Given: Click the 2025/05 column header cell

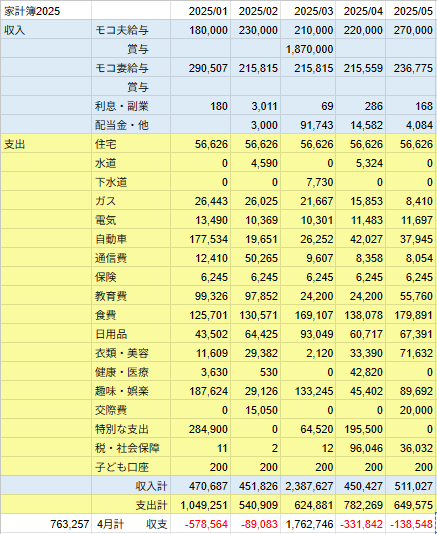Looking at the screenshot, I should (411, 11).
